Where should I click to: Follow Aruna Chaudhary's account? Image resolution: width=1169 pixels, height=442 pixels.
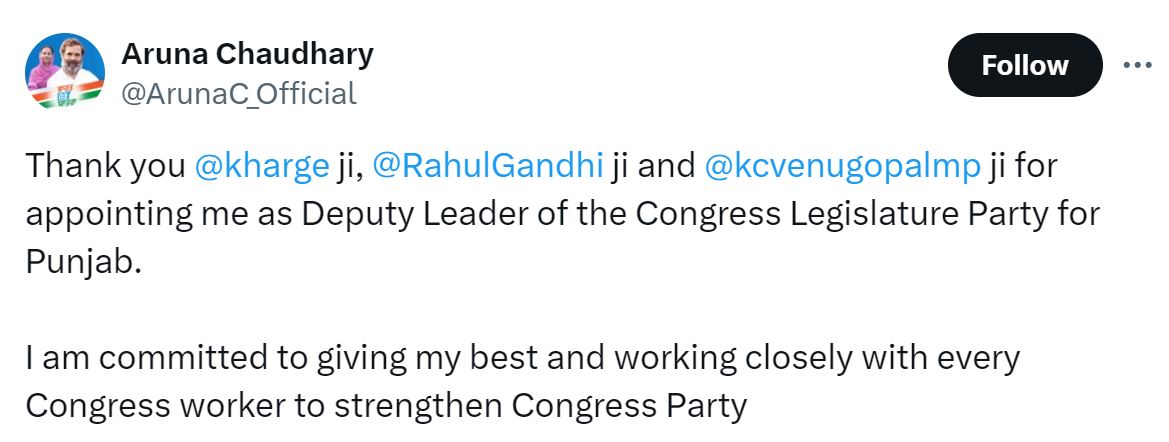(x=1024, y=66)
